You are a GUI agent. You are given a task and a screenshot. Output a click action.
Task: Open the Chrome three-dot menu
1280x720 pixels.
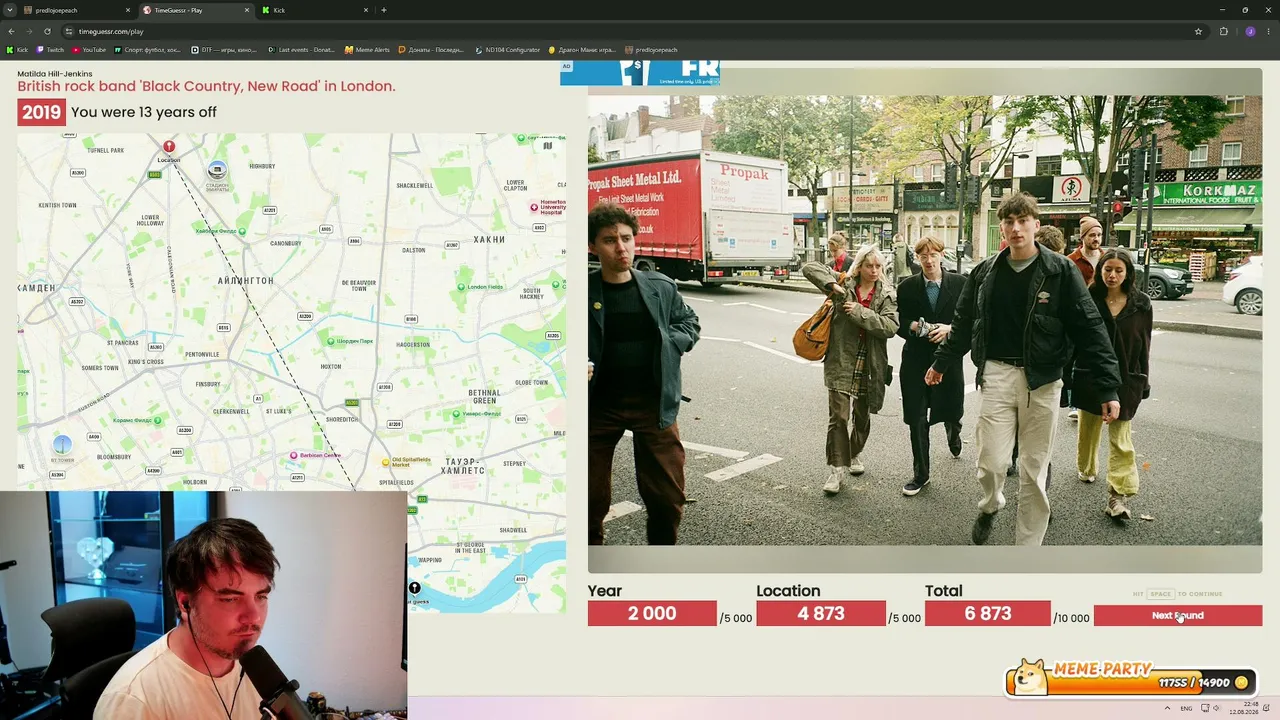coord(1268,31)
